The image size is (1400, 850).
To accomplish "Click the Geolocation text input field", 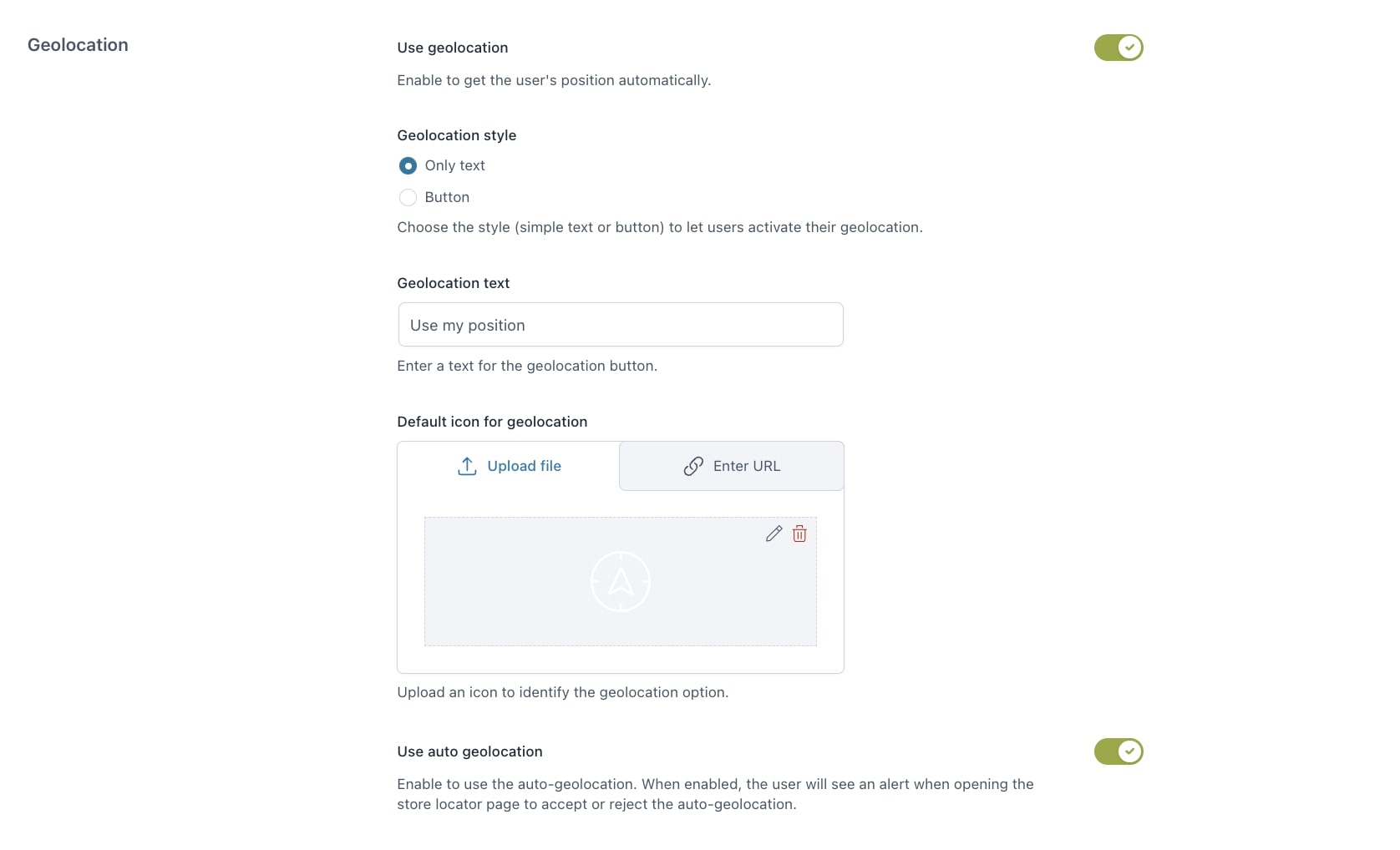I will (621, 325).
